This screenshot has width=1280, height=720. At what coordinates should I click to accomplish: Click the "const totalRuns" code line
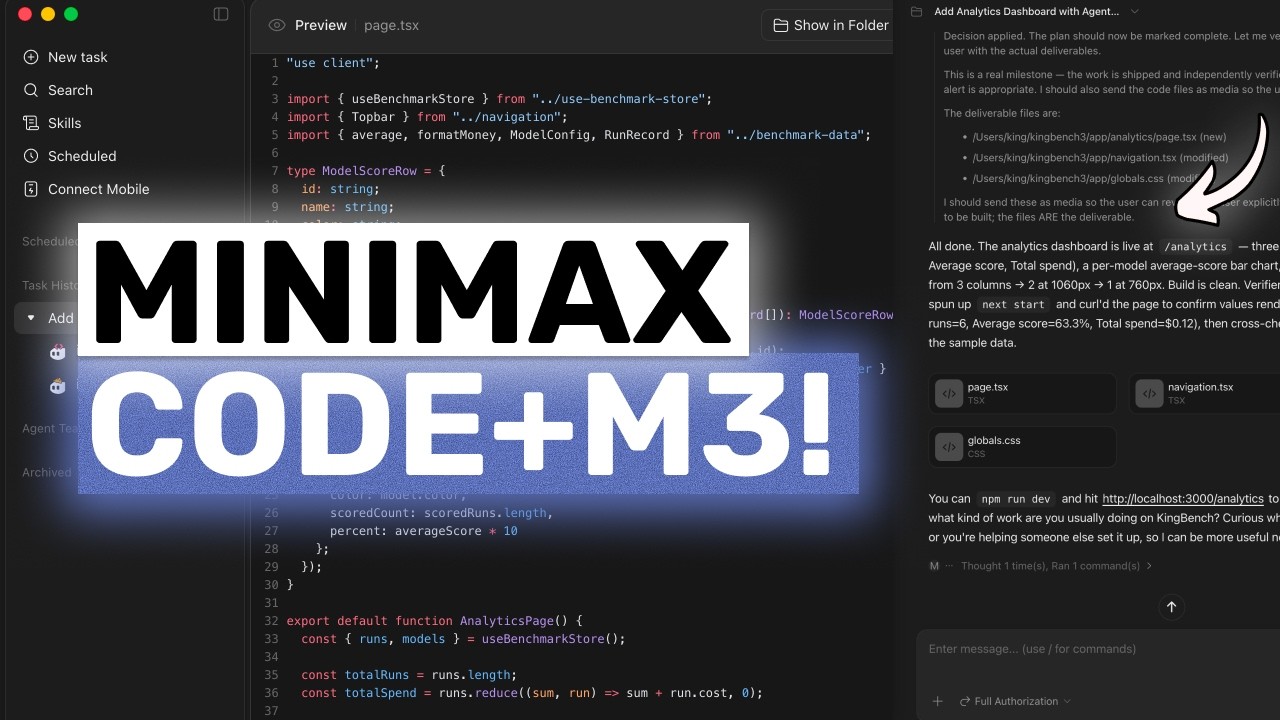point(408,675)
